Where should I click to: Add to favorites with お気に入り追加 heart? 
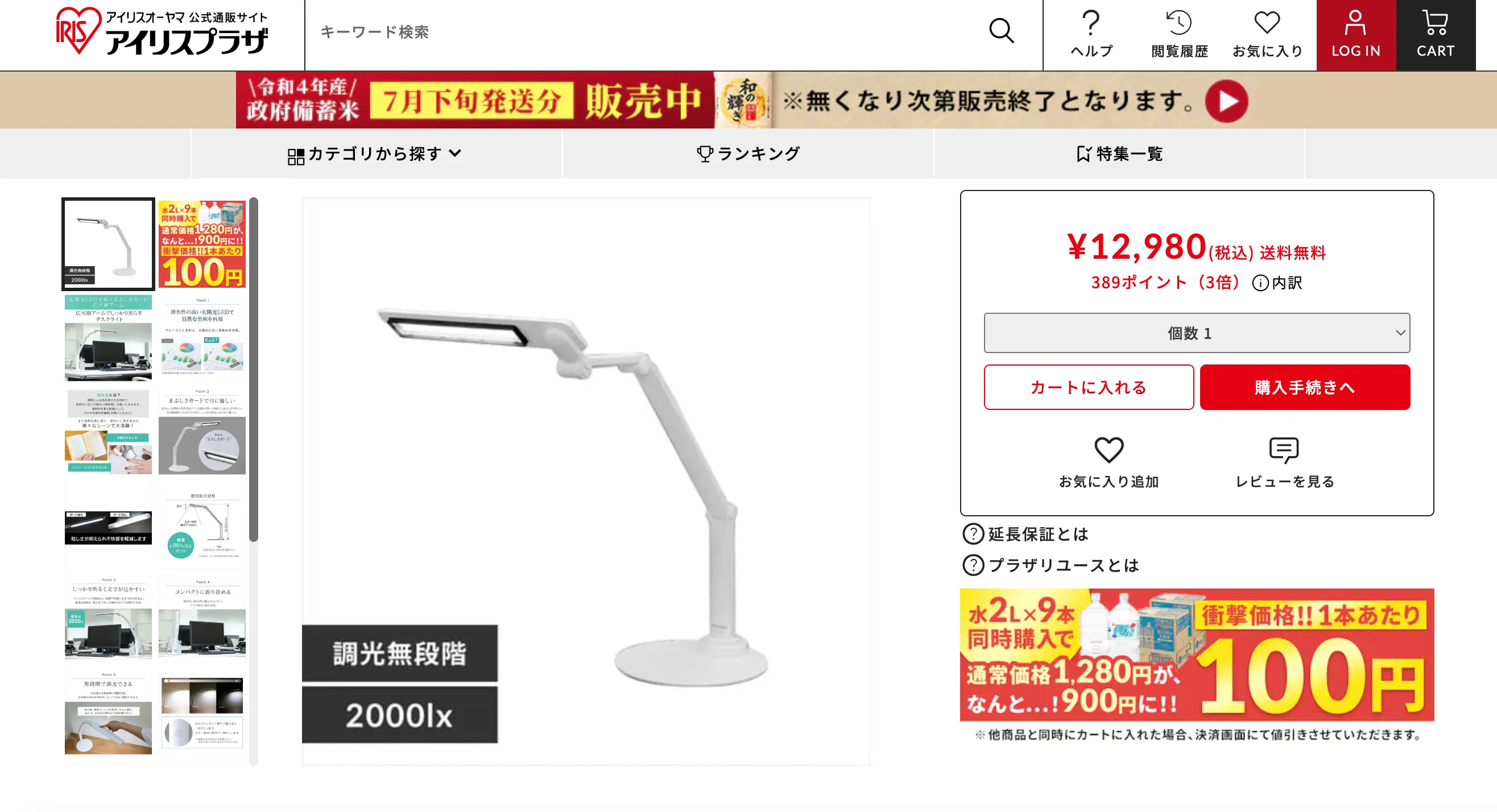[1108, 450]
